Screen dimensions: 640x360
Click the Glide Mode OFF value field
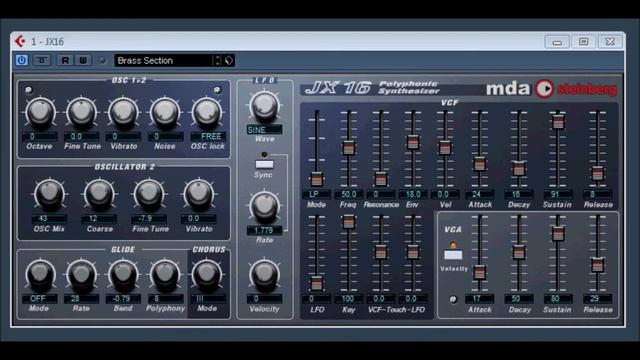pyautogui.click(x=40, y=299)
